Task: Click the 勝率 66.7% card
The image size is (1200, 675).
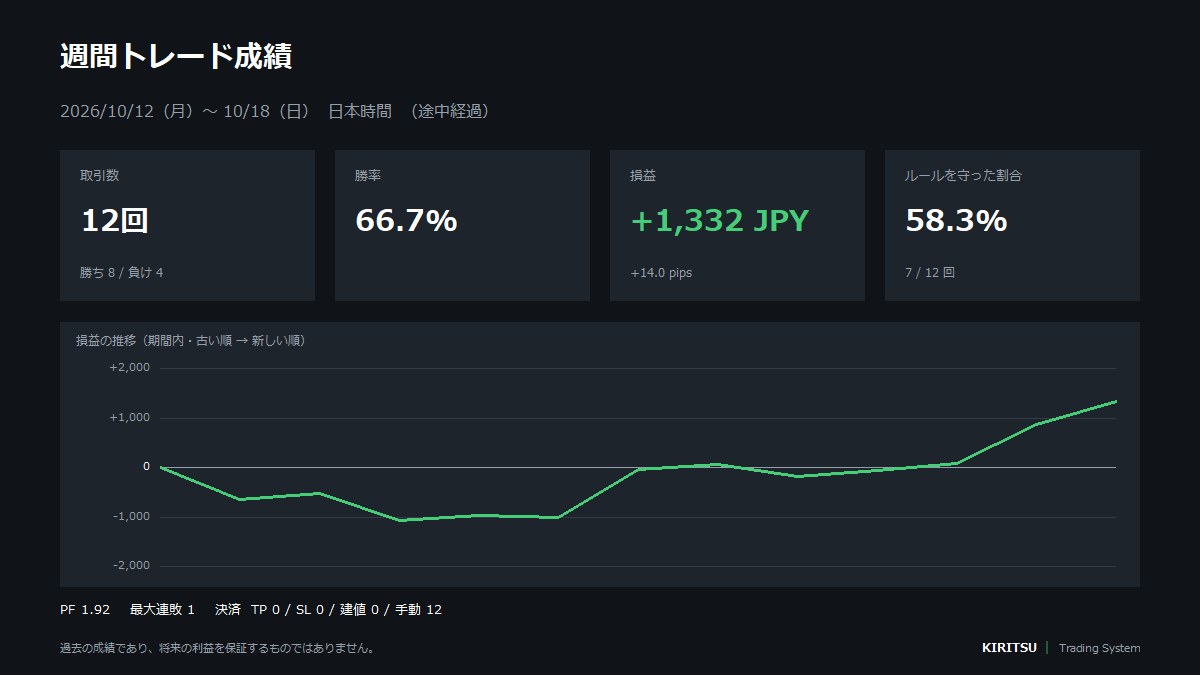Action: 462,225
